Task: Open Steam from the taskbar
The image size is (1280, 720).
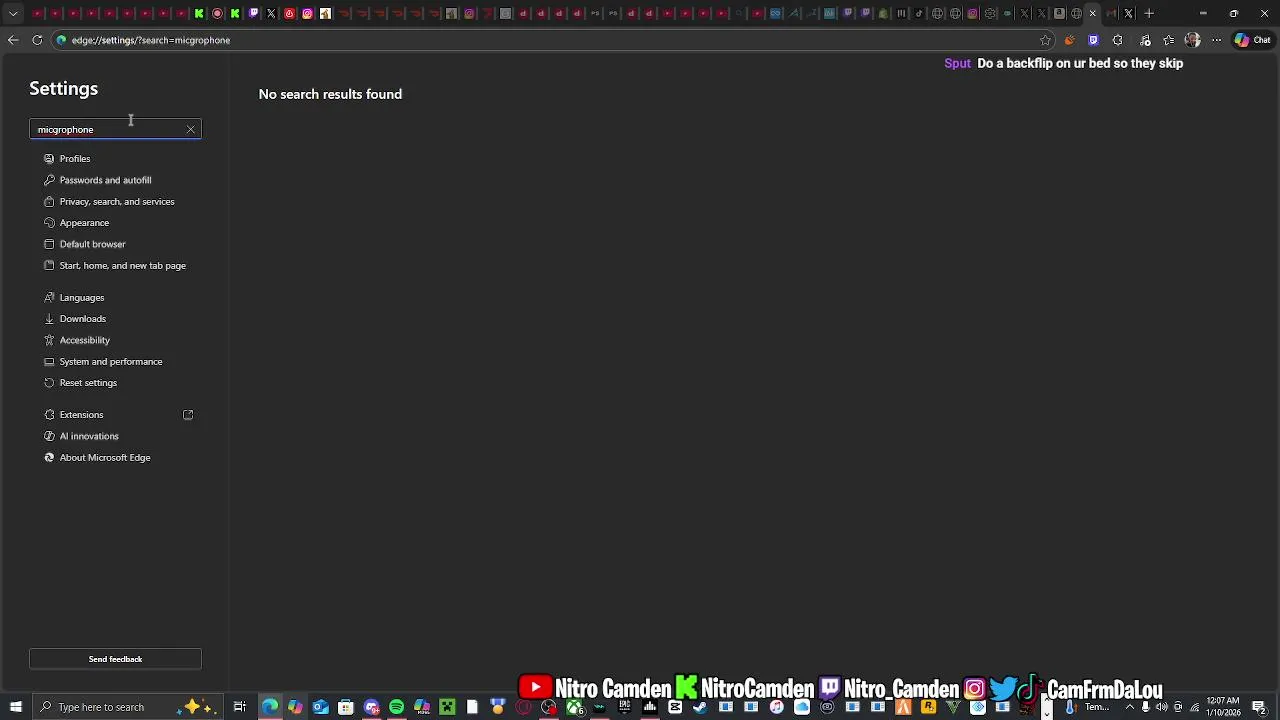Action: pyautogui.click(x=700, y=707)
